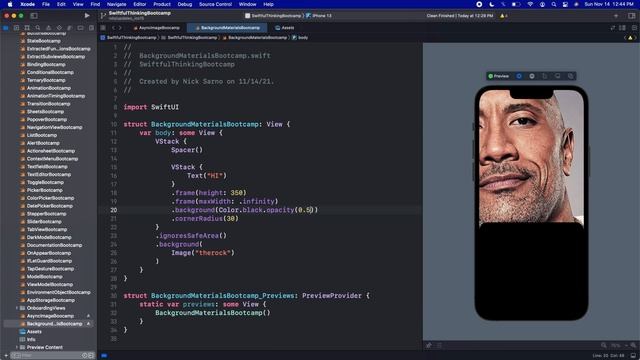Open the File menu
Screen dimensions: 640x360
point(46,4)
